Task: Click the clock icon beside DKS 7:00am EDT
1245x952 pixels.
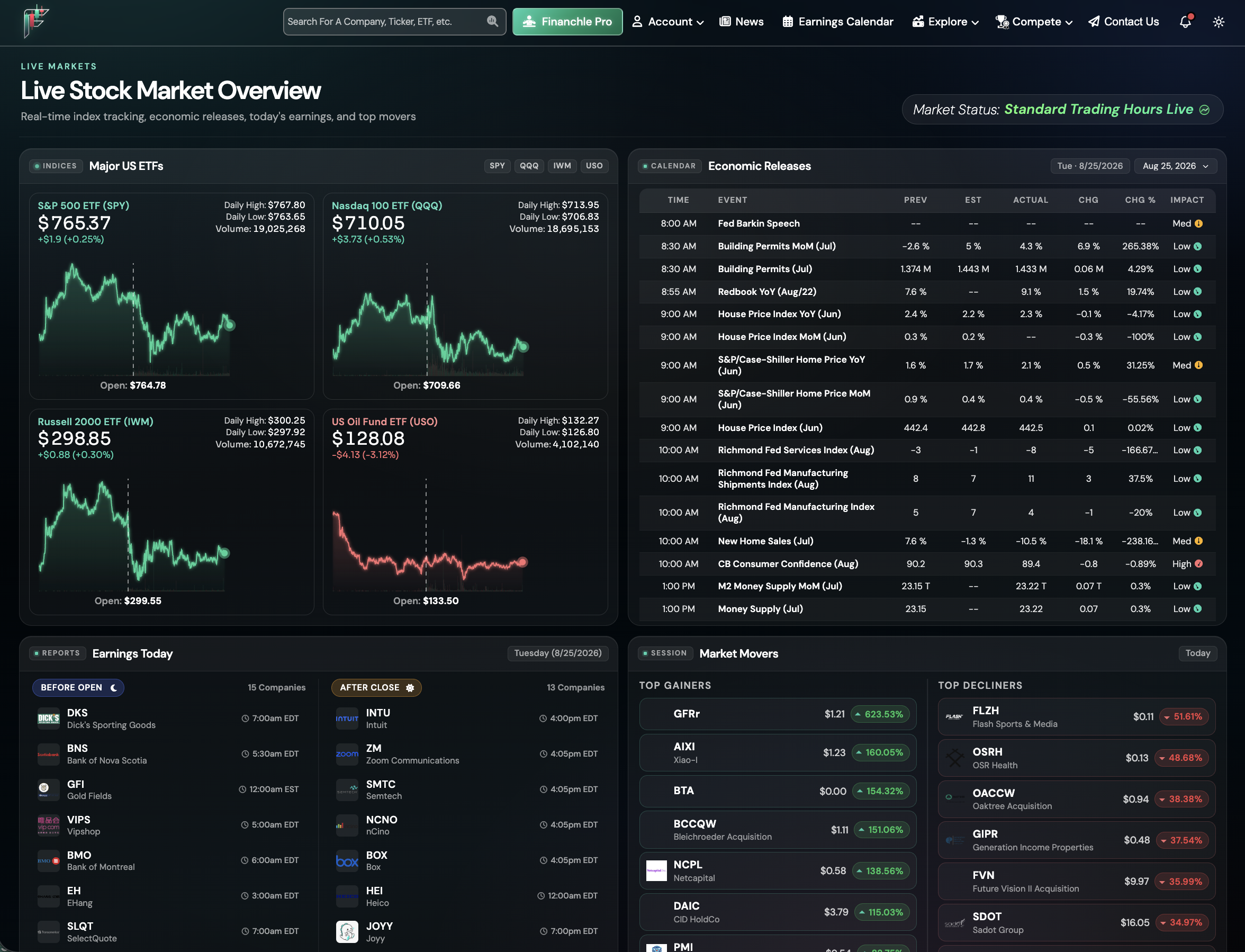Action: 245,719
